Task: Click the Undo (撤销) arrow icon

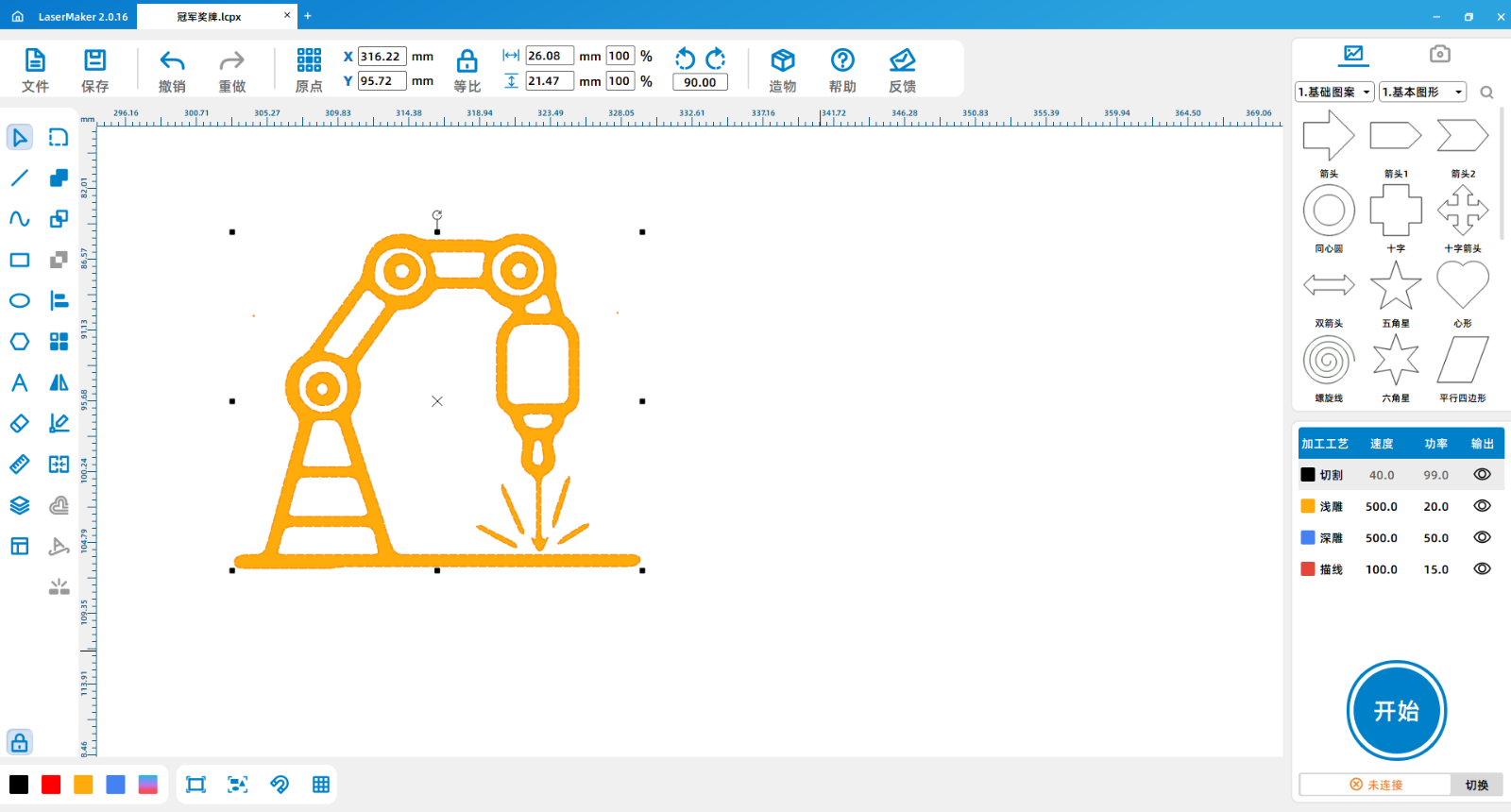Action: point(172,61)
